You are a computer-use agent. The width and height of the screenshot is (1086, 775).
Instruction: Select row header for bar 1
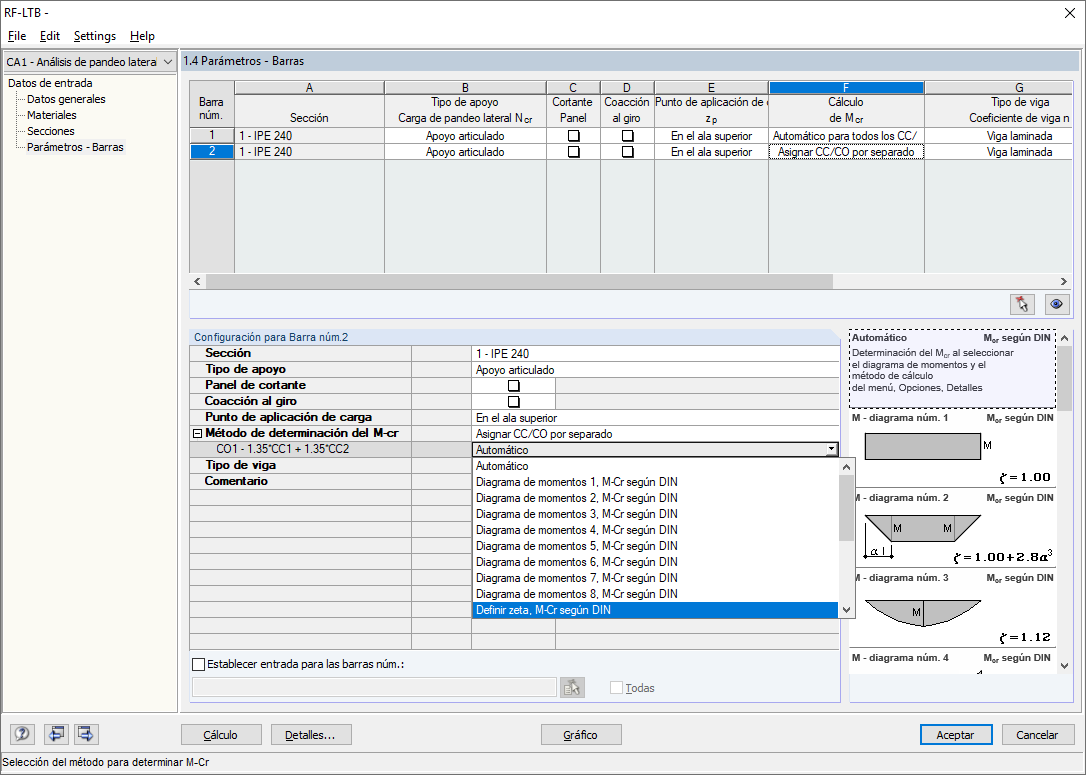(212, 136)
